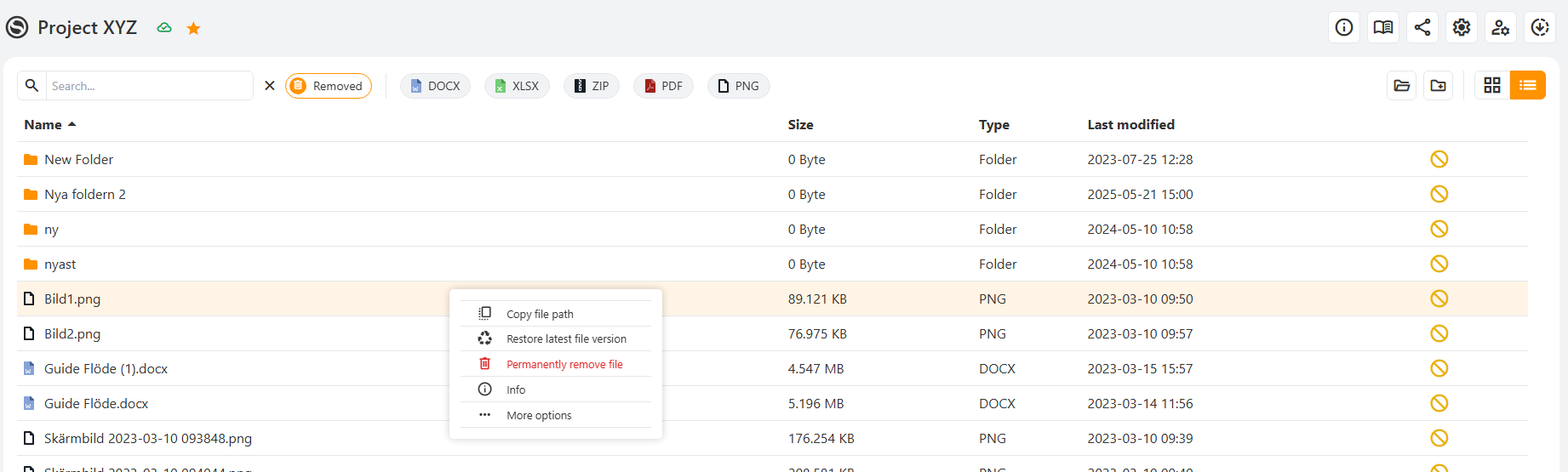The width and height of the screenshot is (1568, 472).
Task: Open user settings icon in header
Action: tap(1501, 27)
